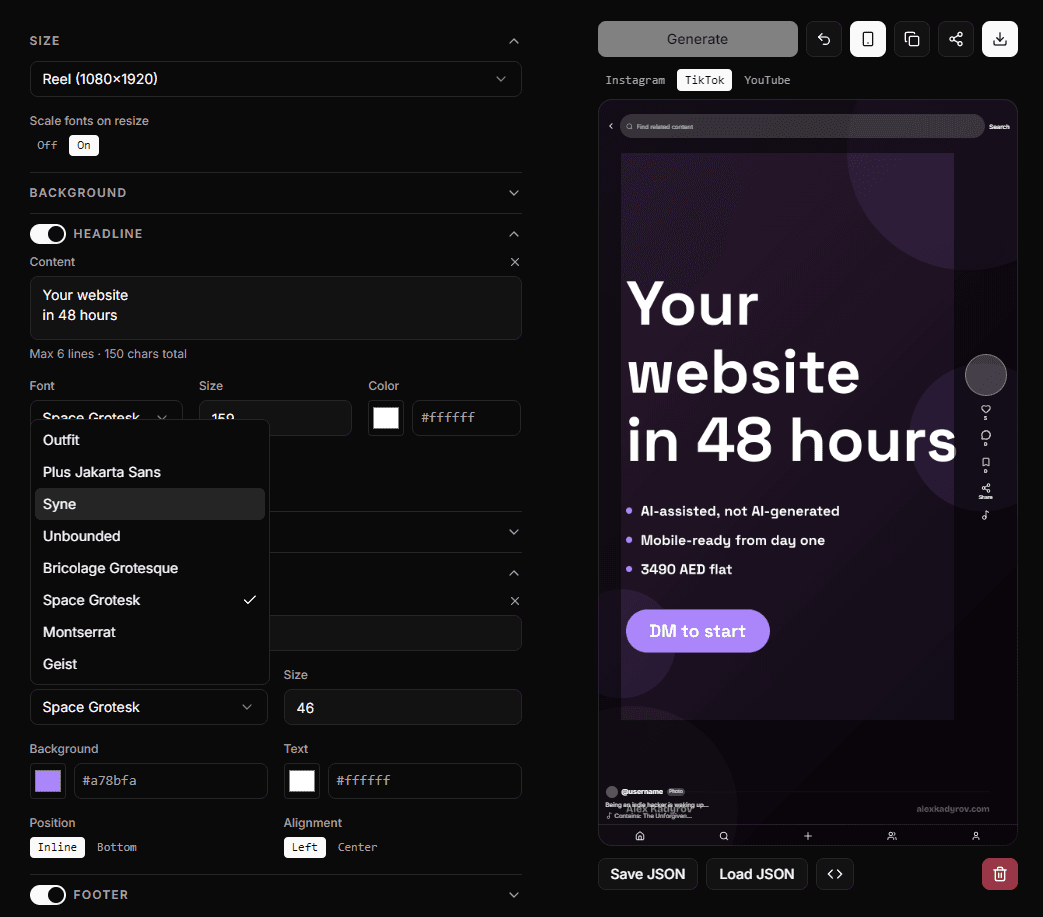Open the share icon in top toolbar

955,39
